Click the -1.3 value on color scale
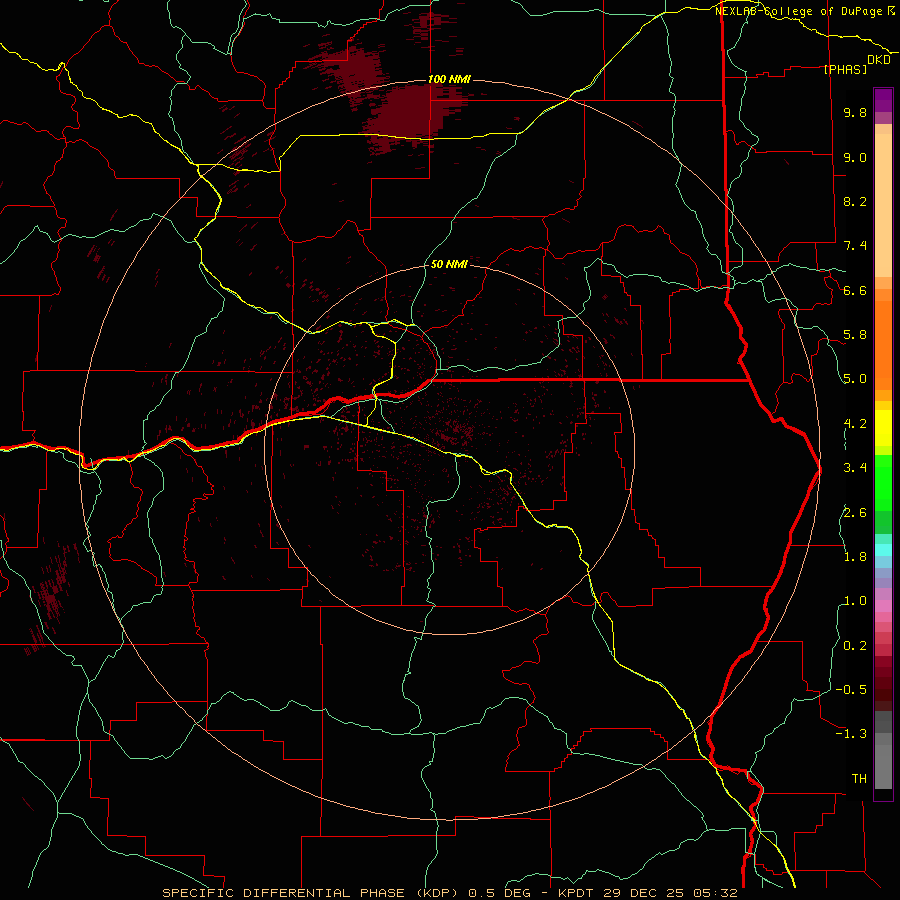The image size is (900, 900). tap(851, 734)
